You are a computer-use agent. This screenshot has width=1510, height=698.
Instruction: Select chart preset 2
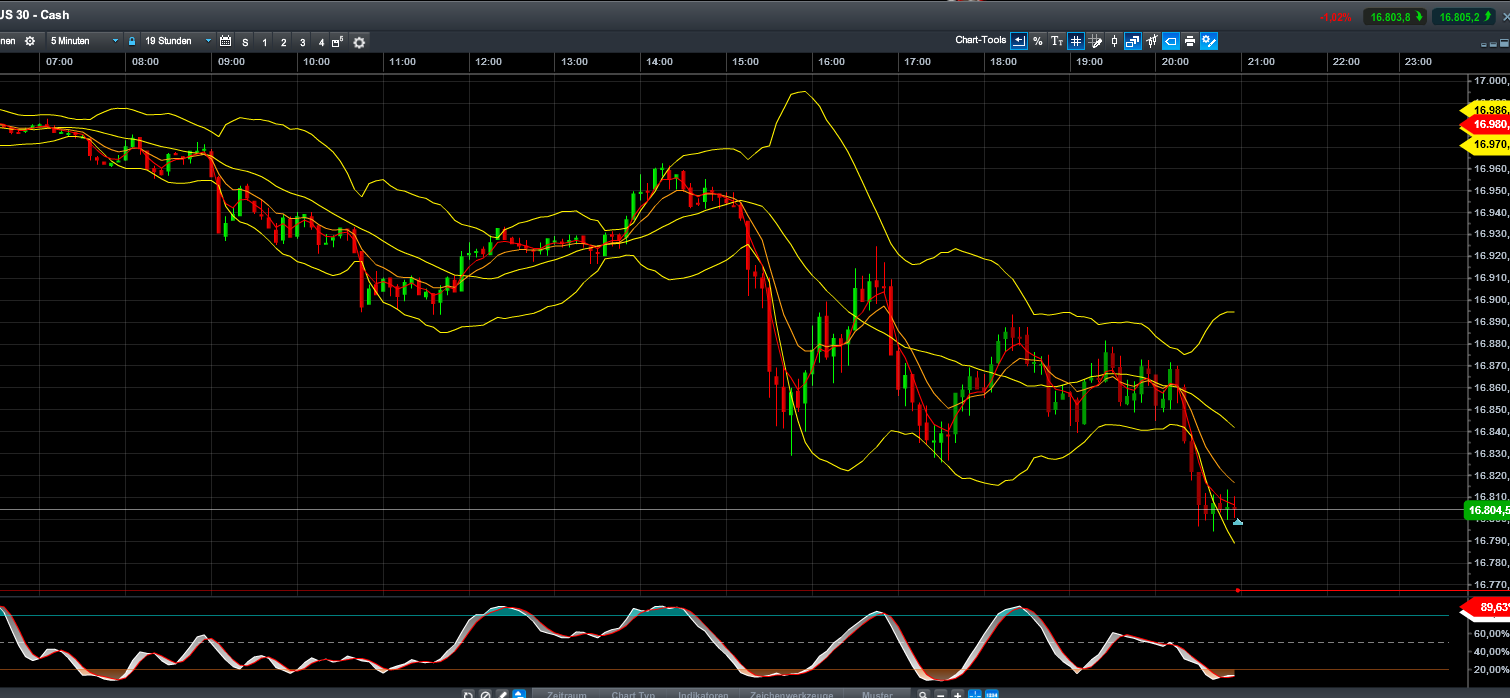coord(284,42)
